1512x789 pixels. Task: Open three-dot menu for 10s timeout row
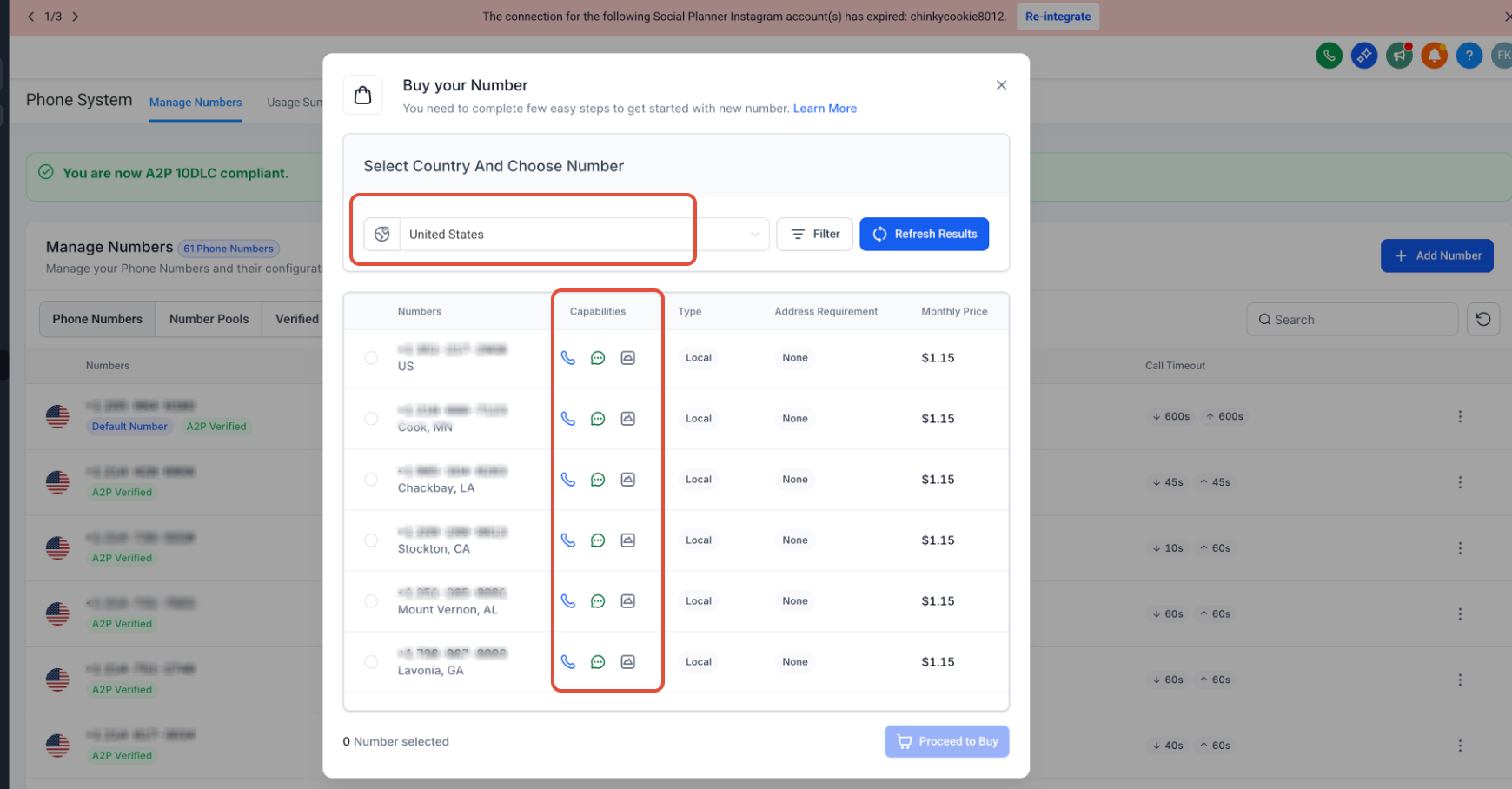pos(1460,548)
